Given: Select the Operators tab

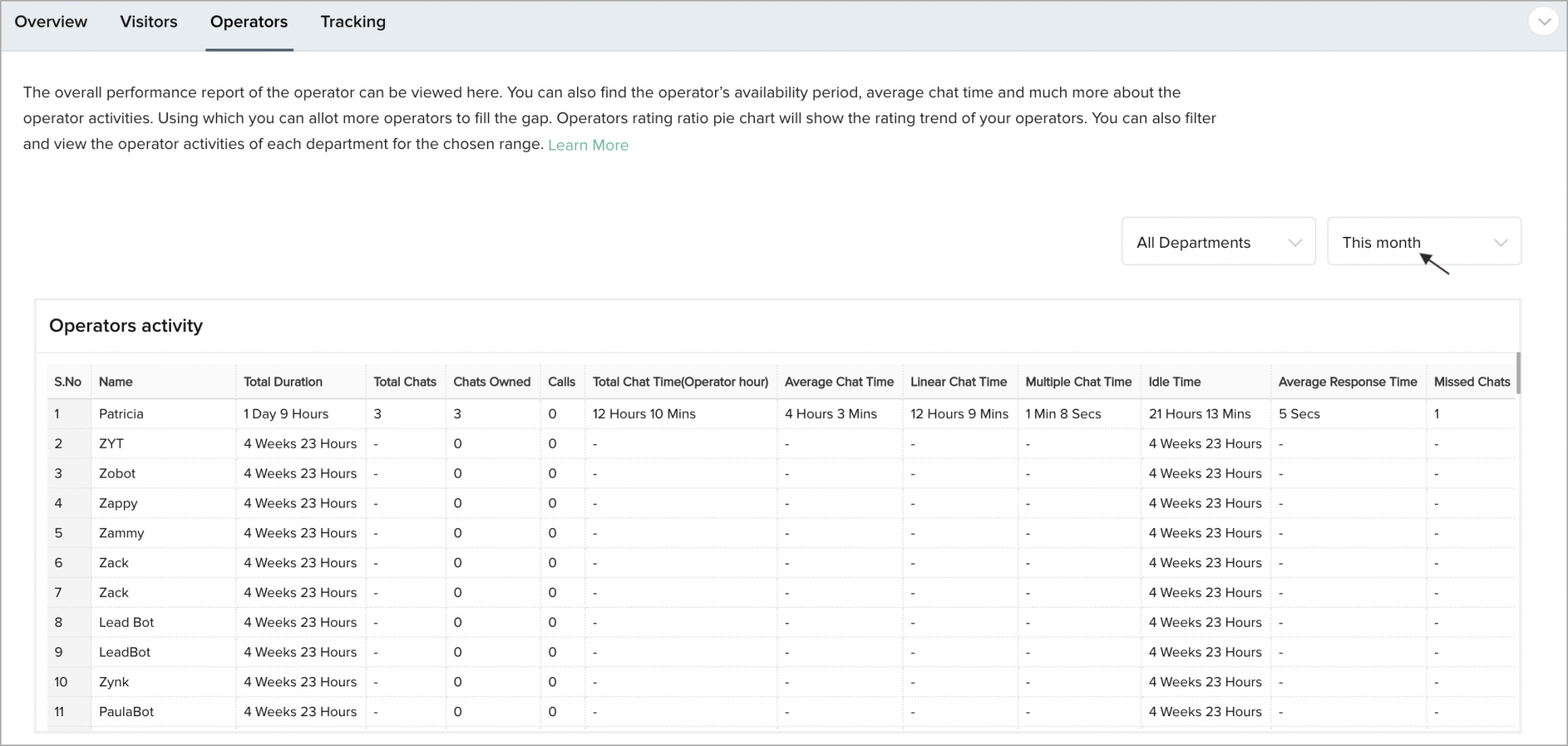Looking at the screenshot, I should click(249, 22).
